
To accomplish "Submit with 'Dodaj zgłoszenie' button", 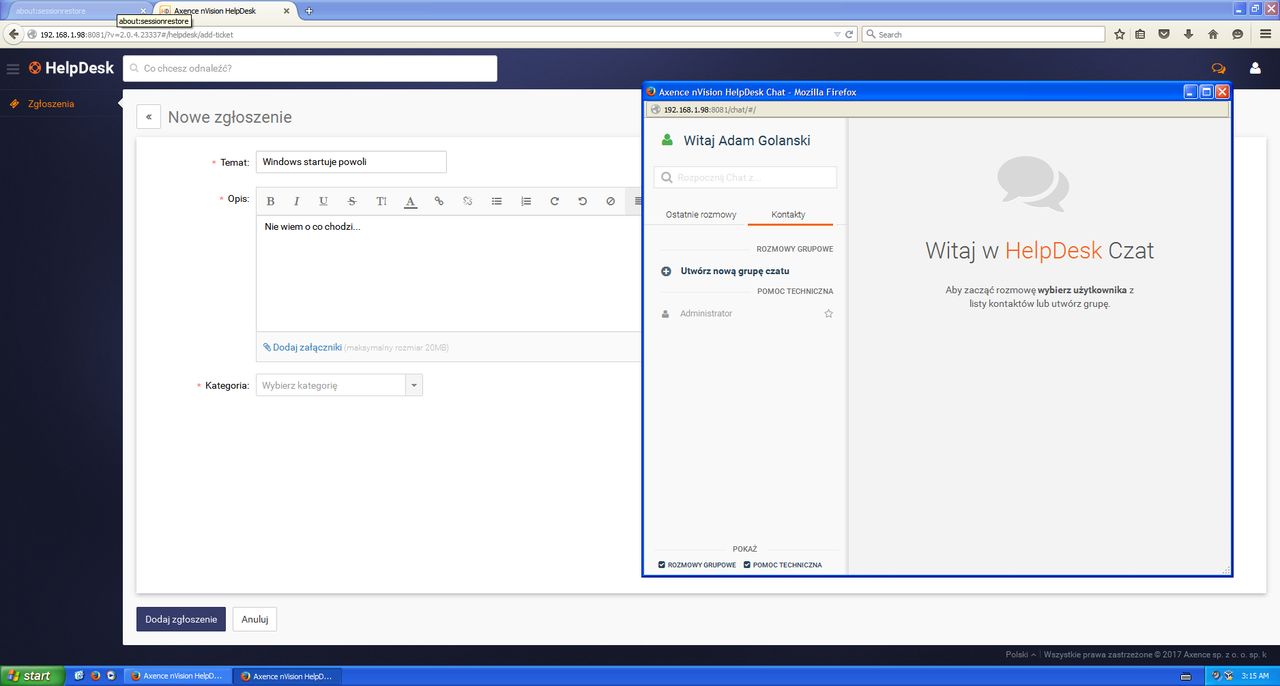I will click(181, 619).
